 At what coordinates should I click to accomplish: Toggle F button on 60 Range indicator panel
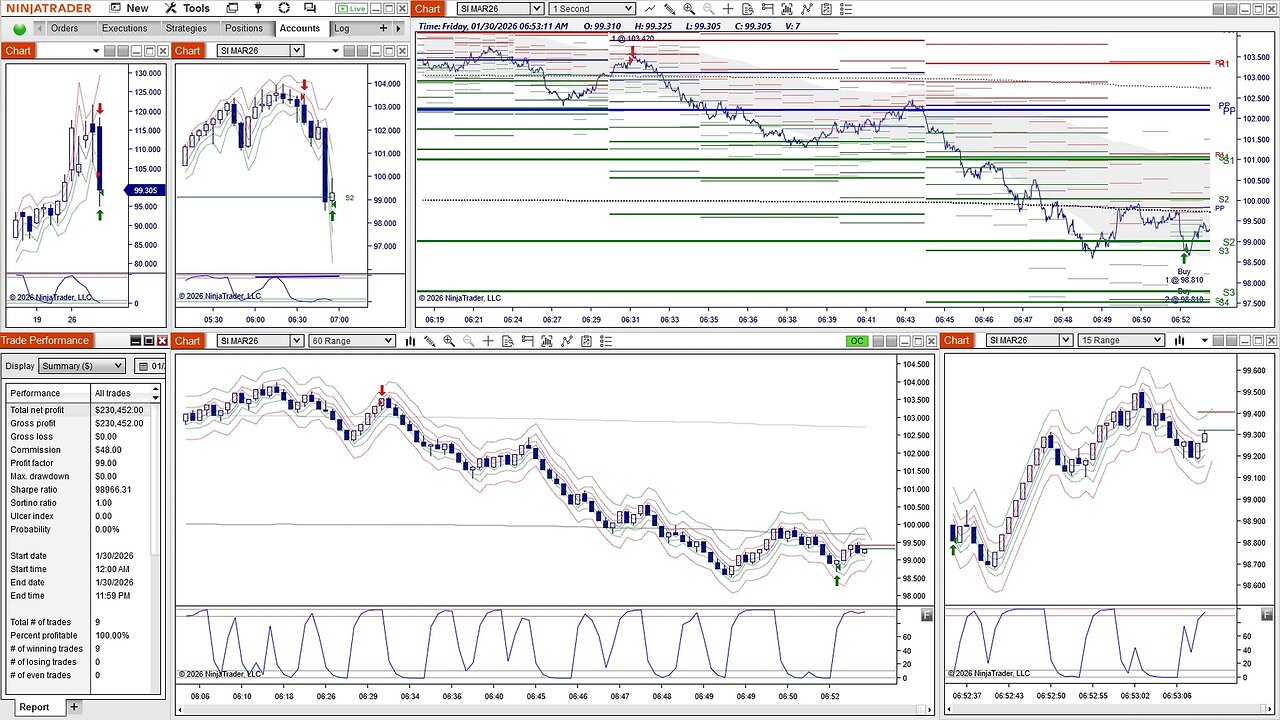click(927, 616)
